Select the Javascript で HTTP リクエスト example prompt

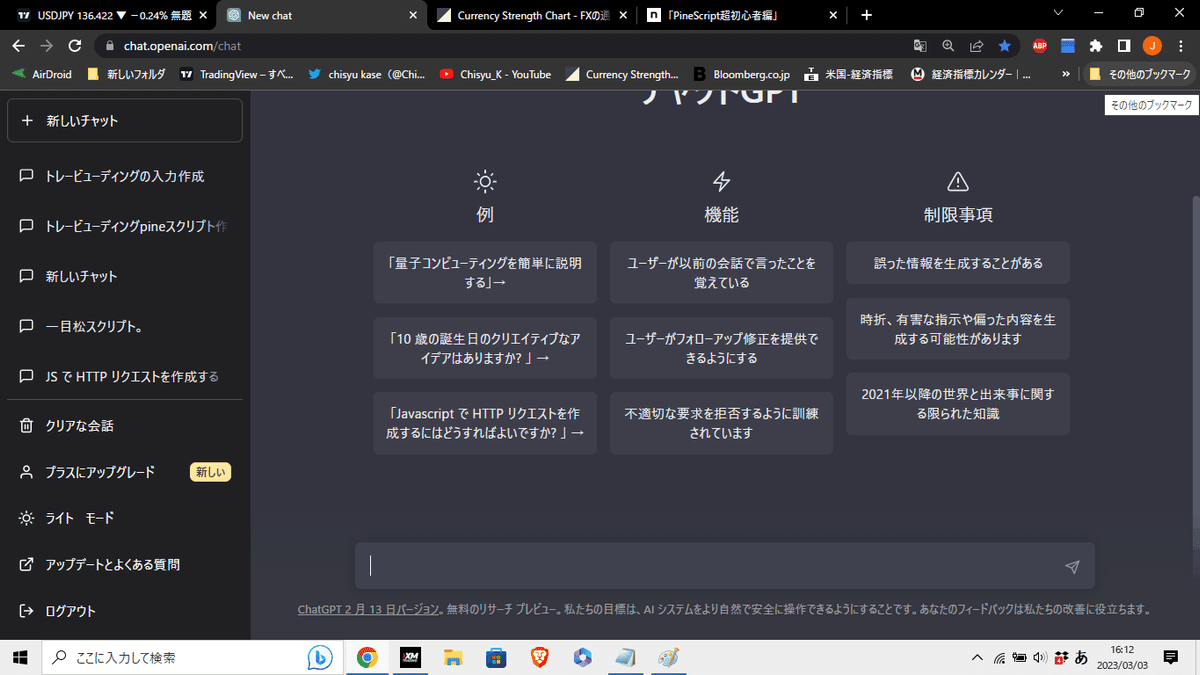pyautogui.click(x=485, y=423)
